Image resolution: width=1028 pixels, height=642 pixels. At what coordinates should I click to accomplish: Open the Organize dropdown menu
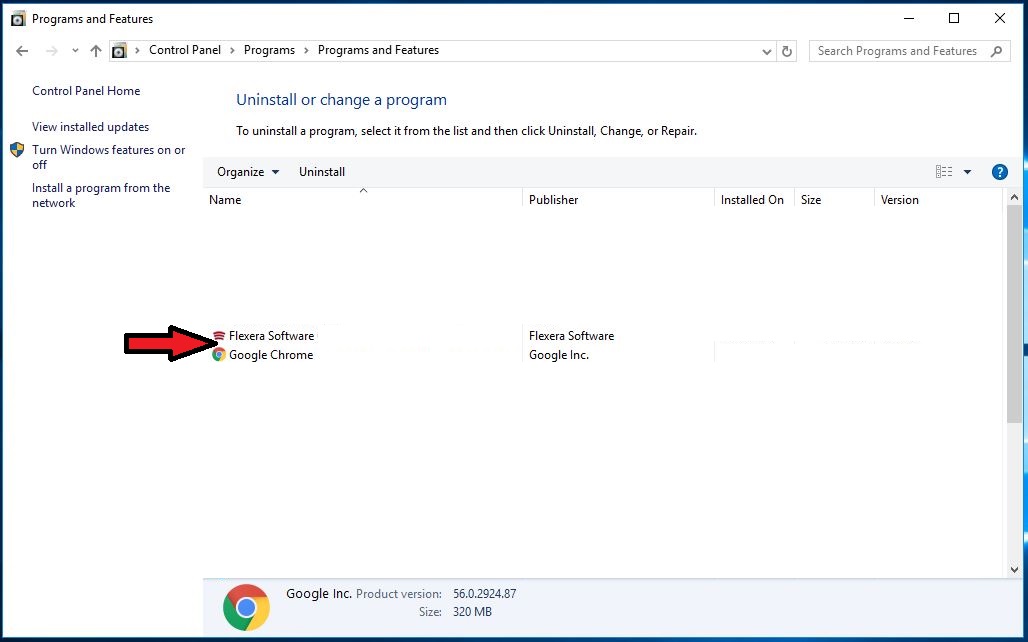tap(248, 172)
